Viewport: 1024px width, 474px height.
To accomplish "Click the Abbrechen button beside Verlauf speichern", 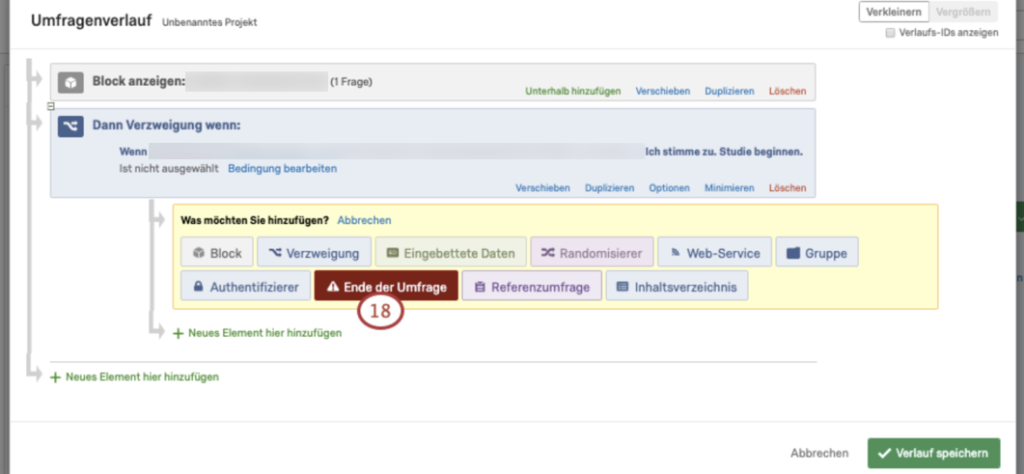I will pos(820,453).
